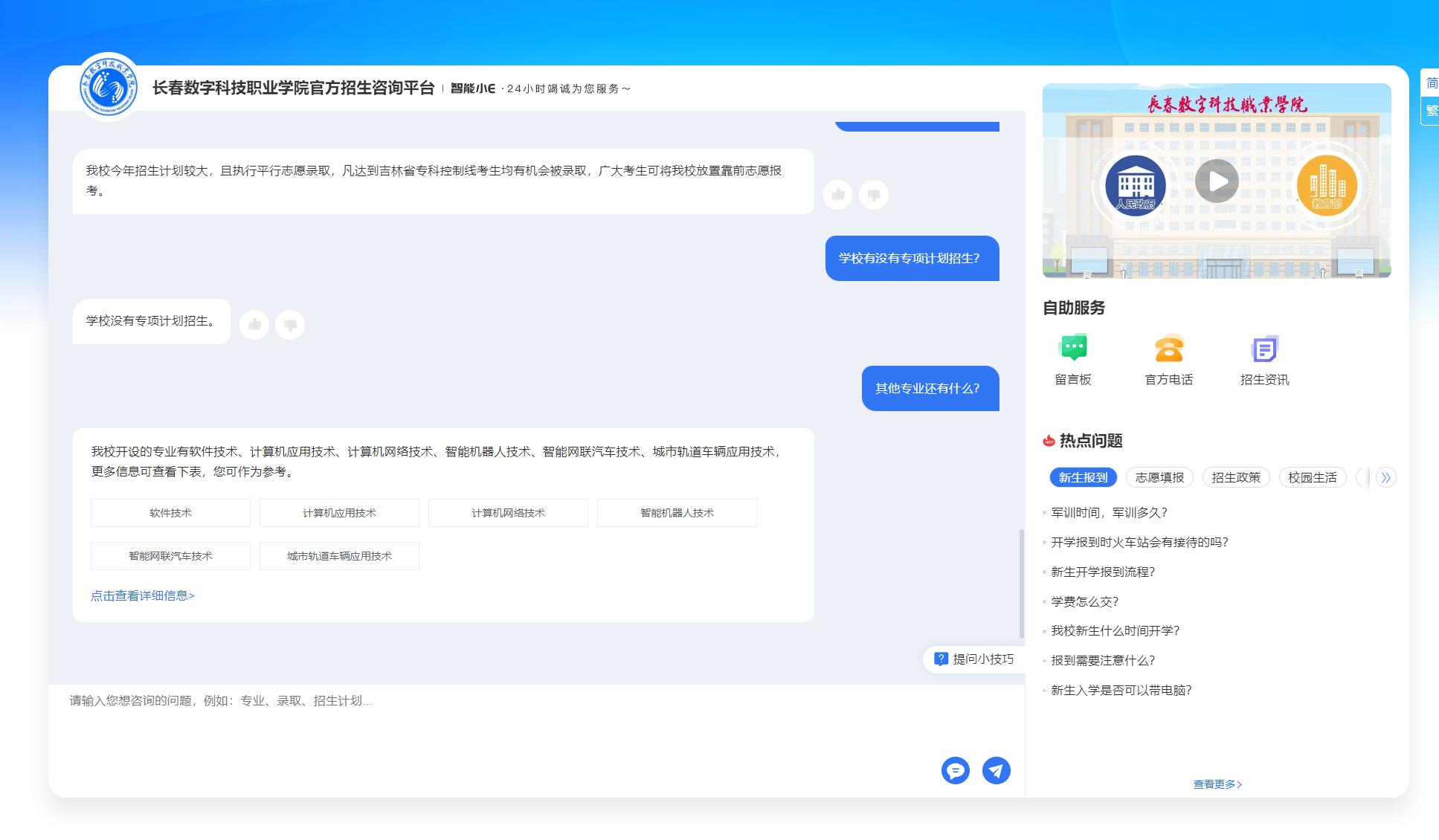Switch to simplified Chinese 简
1439x840 pixels.
1431,83
